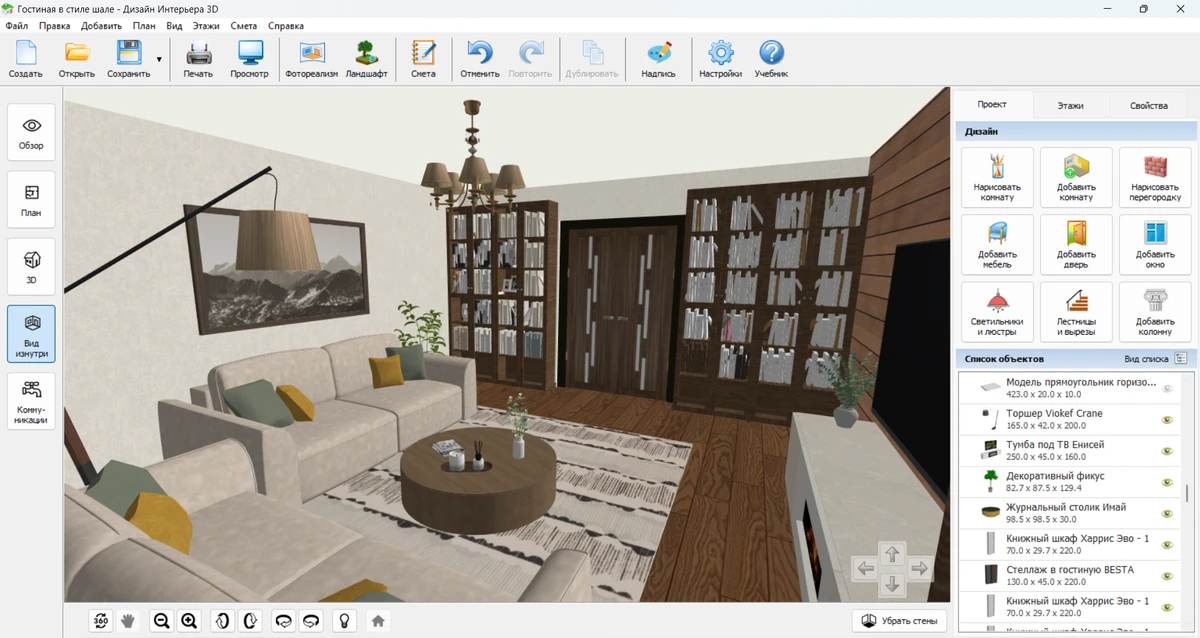The image size is (1200, 638).
Task: Click the Надпись text label tool
Action: tap(658, 60)
